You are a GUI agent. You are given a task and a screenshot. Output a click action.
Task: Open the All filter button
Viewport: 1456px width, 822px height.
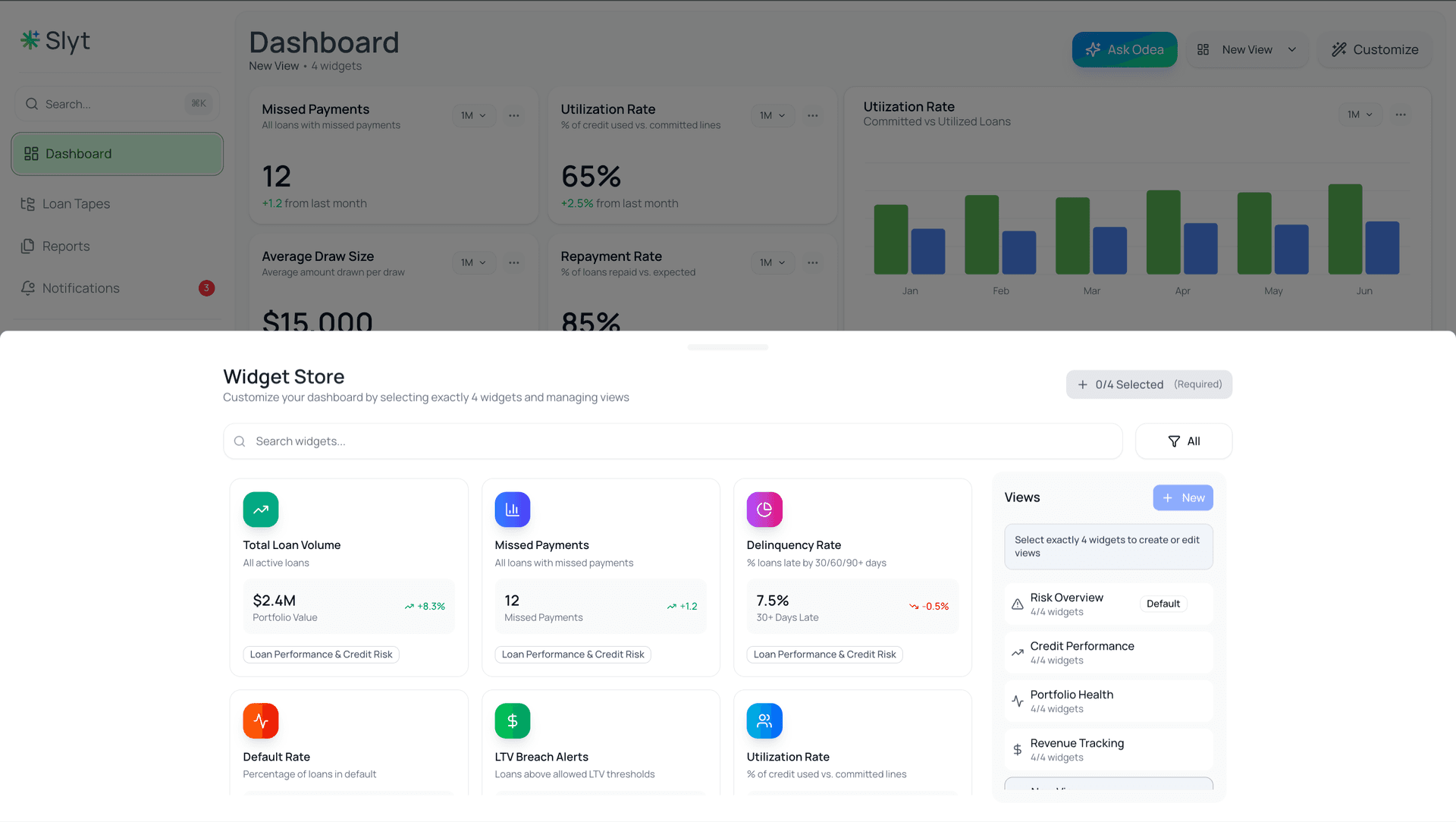[x=1184, y=441]
